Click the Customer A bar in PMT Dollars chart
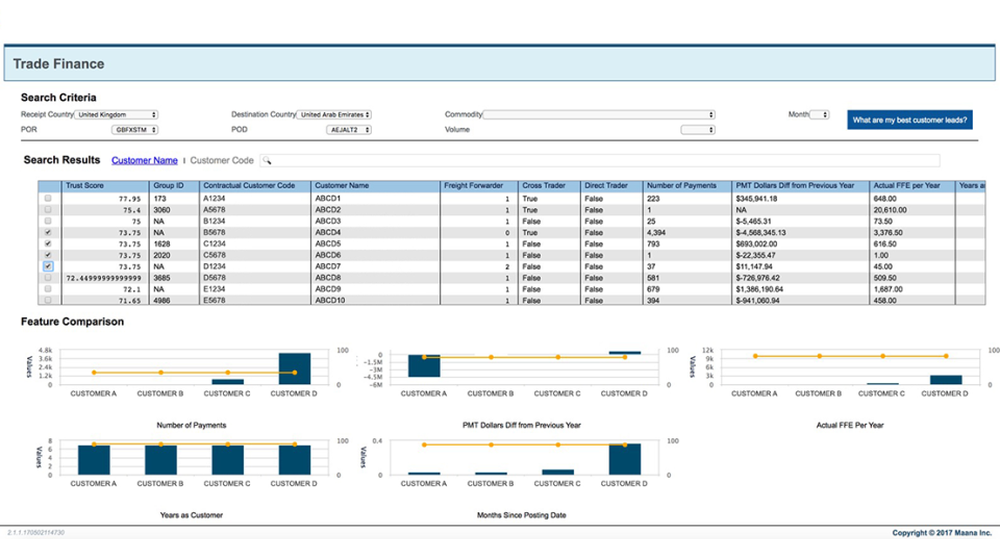Image resolution: width=1000 pixels, height=539 pixels. point(424,366)
